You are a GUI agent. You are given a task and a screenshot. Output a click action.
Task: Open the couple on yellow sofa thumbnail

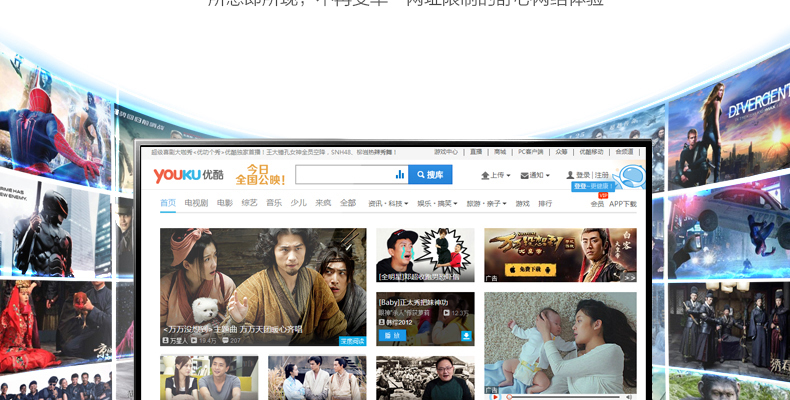pyautogui.click(x=209, y=378)
